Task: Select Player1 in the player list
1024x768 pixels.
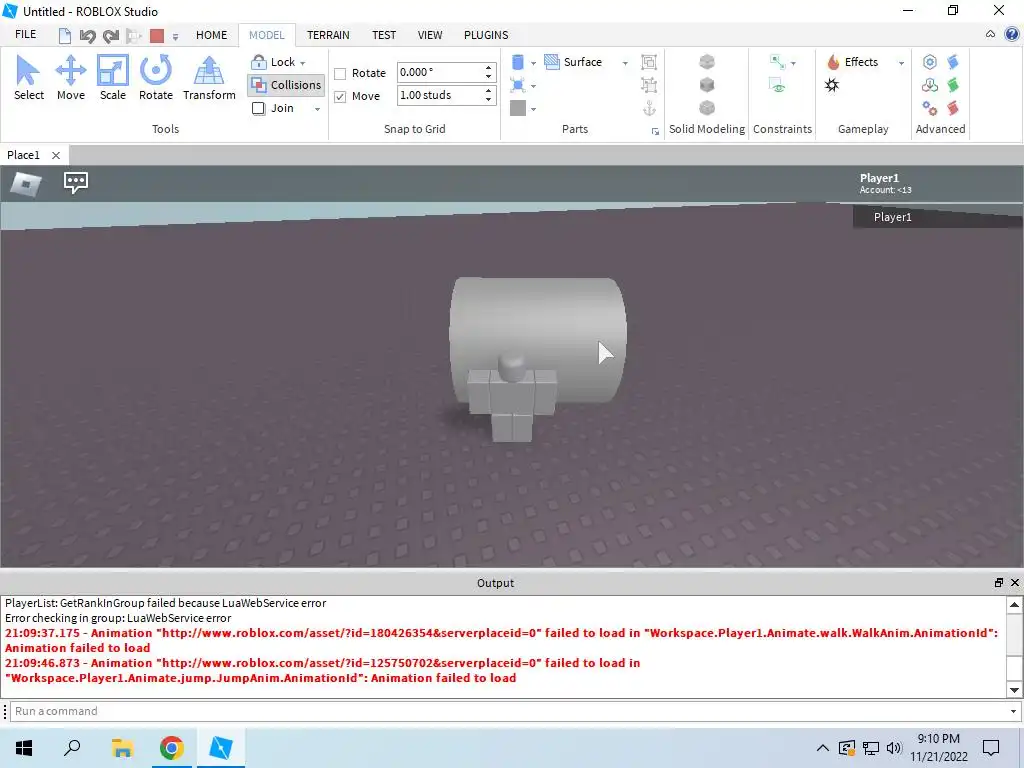Action: tap(938, 217)
